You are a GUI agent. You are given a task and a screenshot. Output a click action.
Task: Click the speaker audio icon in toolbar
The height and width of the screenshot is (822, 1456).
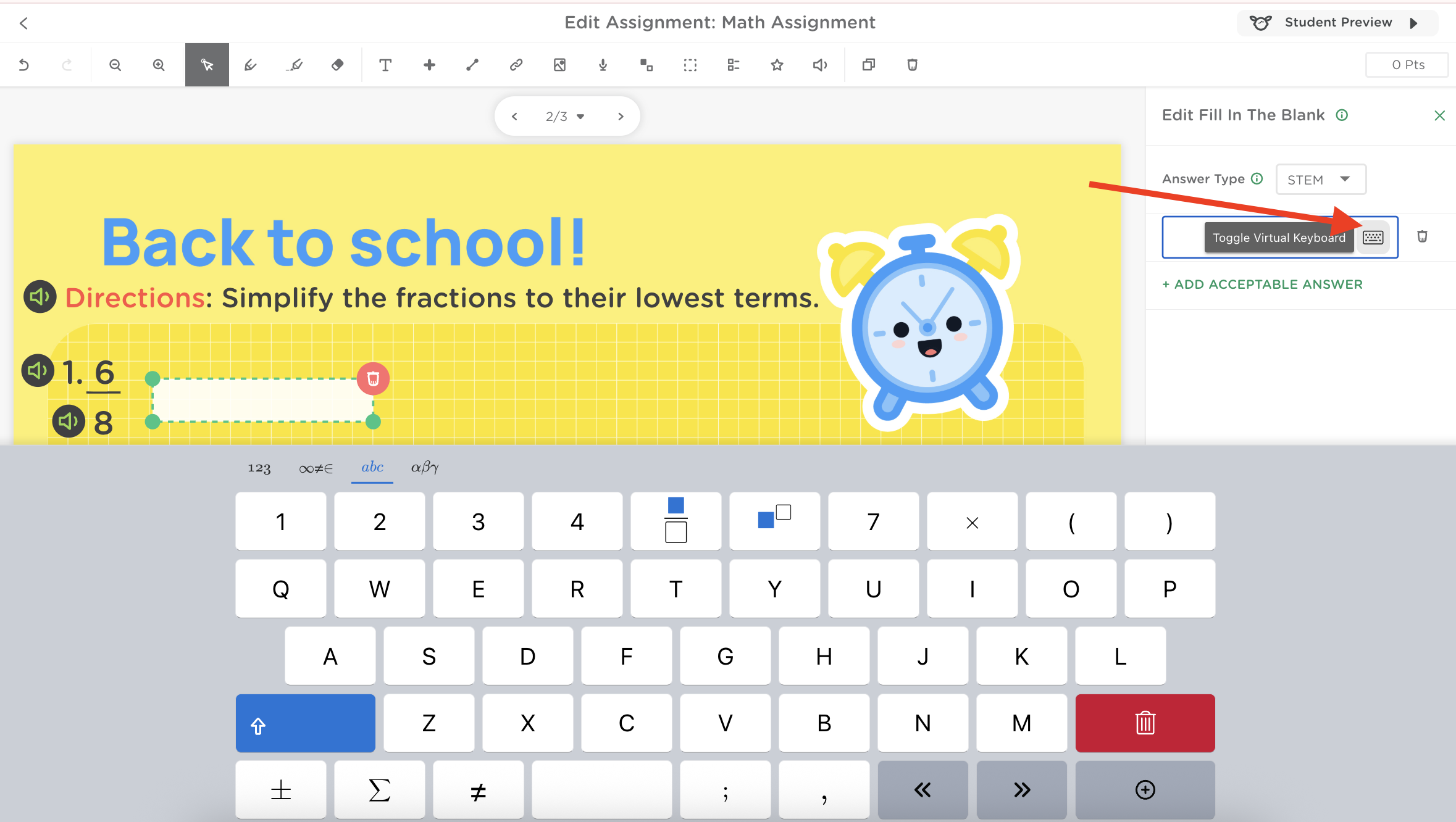tap(820, 65)
